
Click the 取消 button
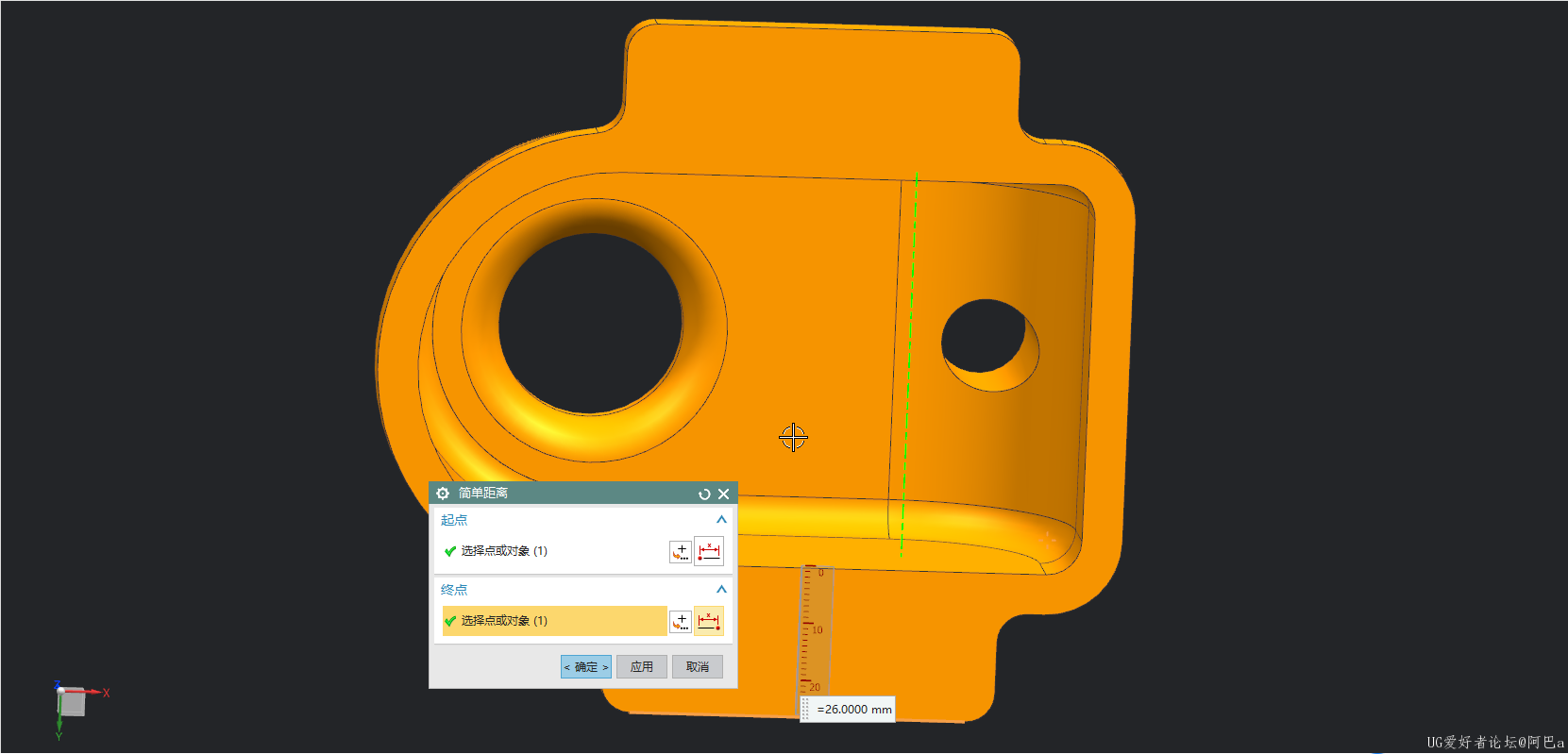pyautogui.click(x=698, y=667)
